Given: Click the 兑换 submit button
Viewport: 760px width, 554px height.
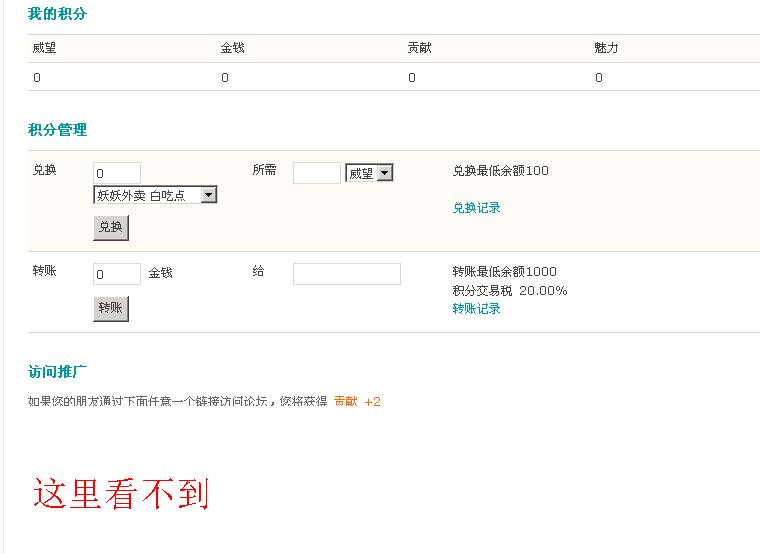Looking at the screenshot, I should coord(111,228).
